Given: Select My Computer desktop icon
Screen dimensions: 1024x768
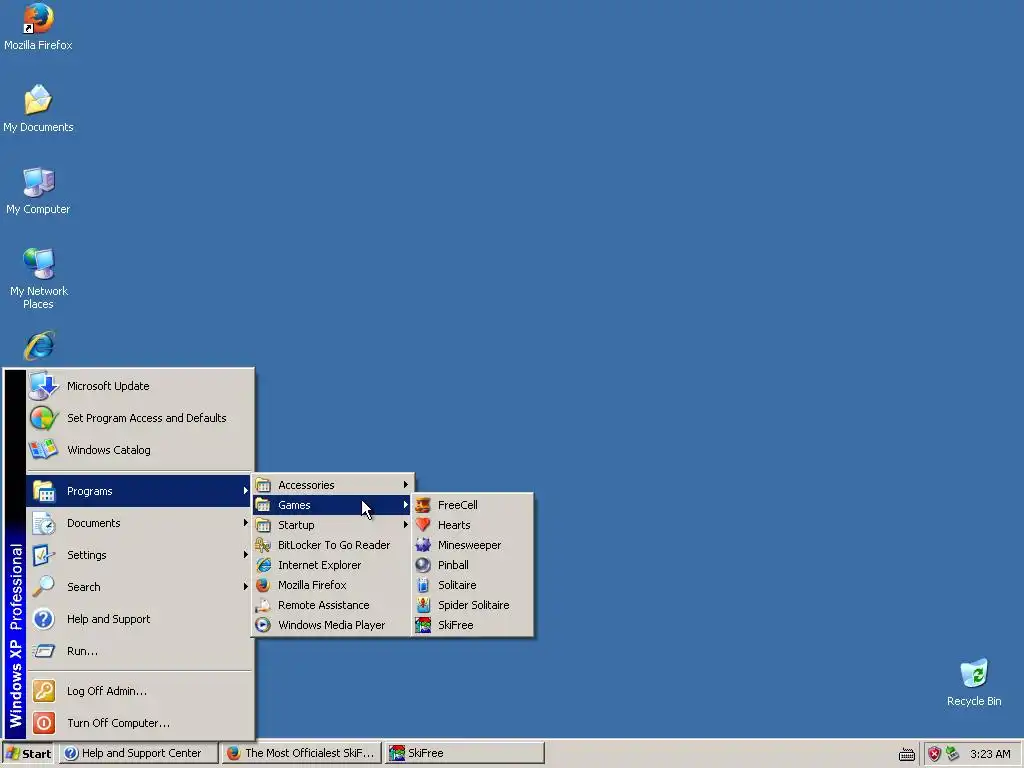Looking at the screenshot, I should click(39, 182).
